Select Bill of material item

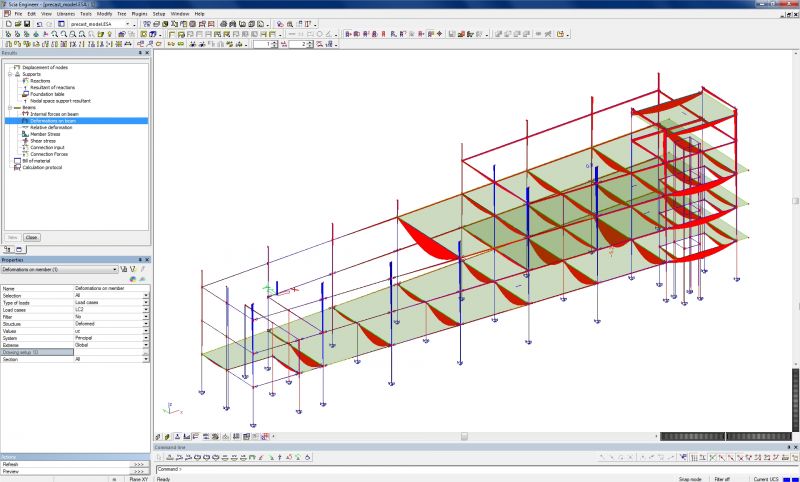pyautogui.click(x=36, y=160)
